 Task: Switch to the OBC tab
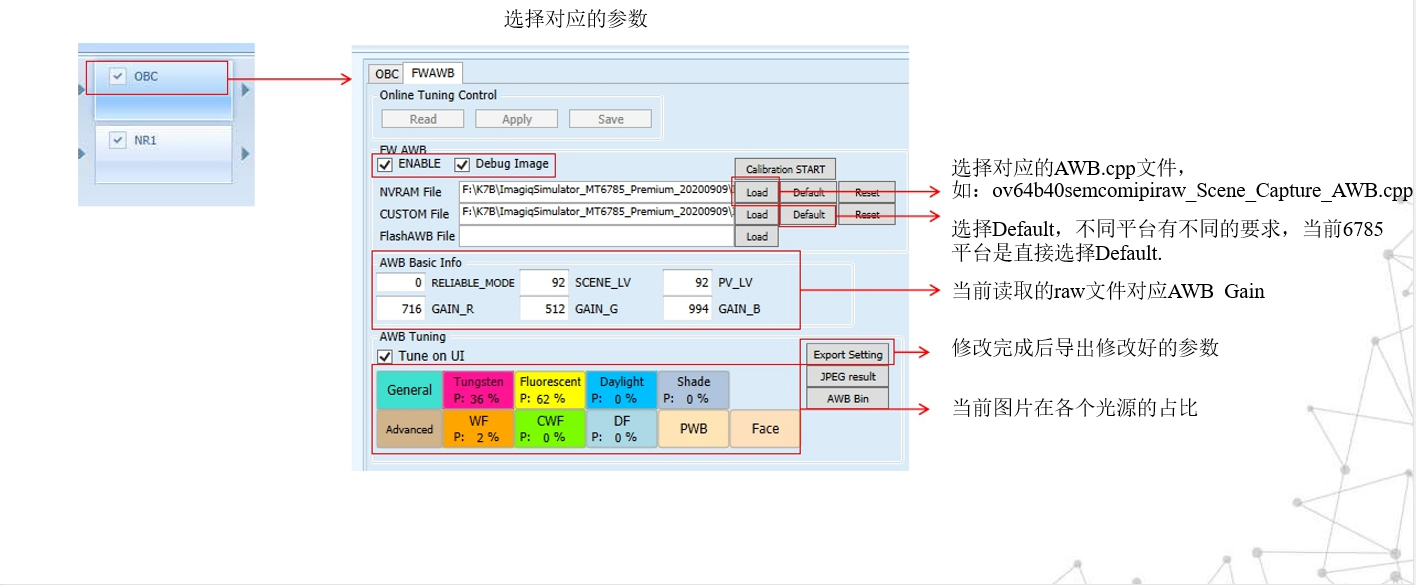(x=385, y=73)
